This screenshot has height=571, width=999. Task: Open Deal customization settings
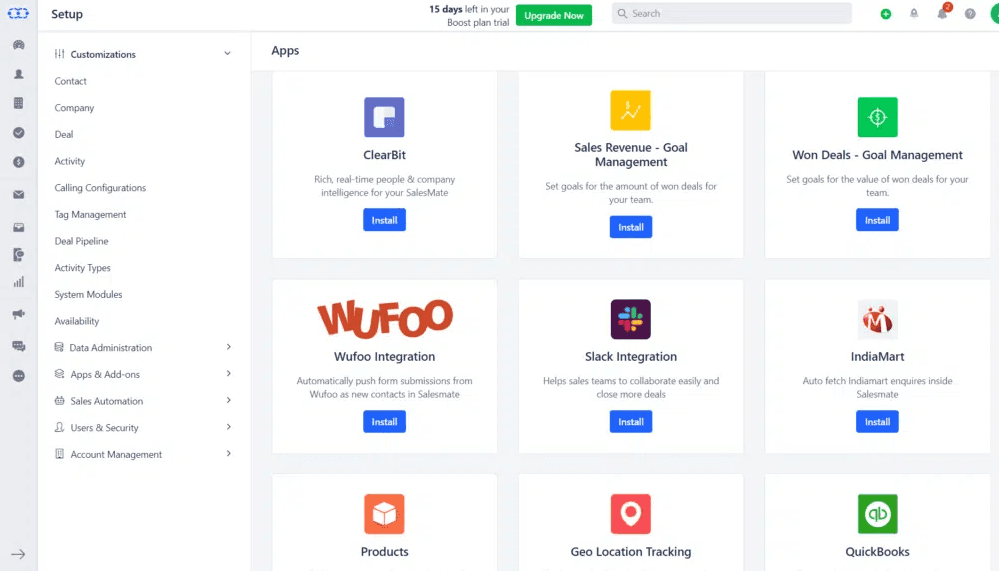pyautogui.click(x=64, y=134)
